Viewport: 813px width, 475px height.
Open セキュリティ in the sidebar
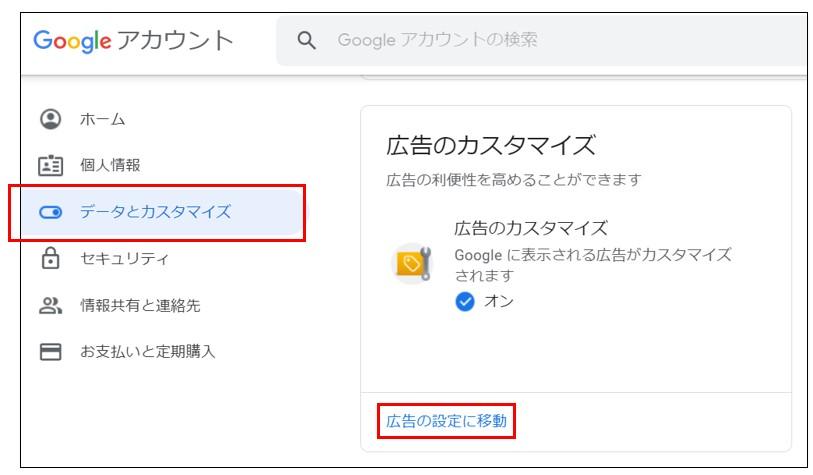click(x=124, y=258)
